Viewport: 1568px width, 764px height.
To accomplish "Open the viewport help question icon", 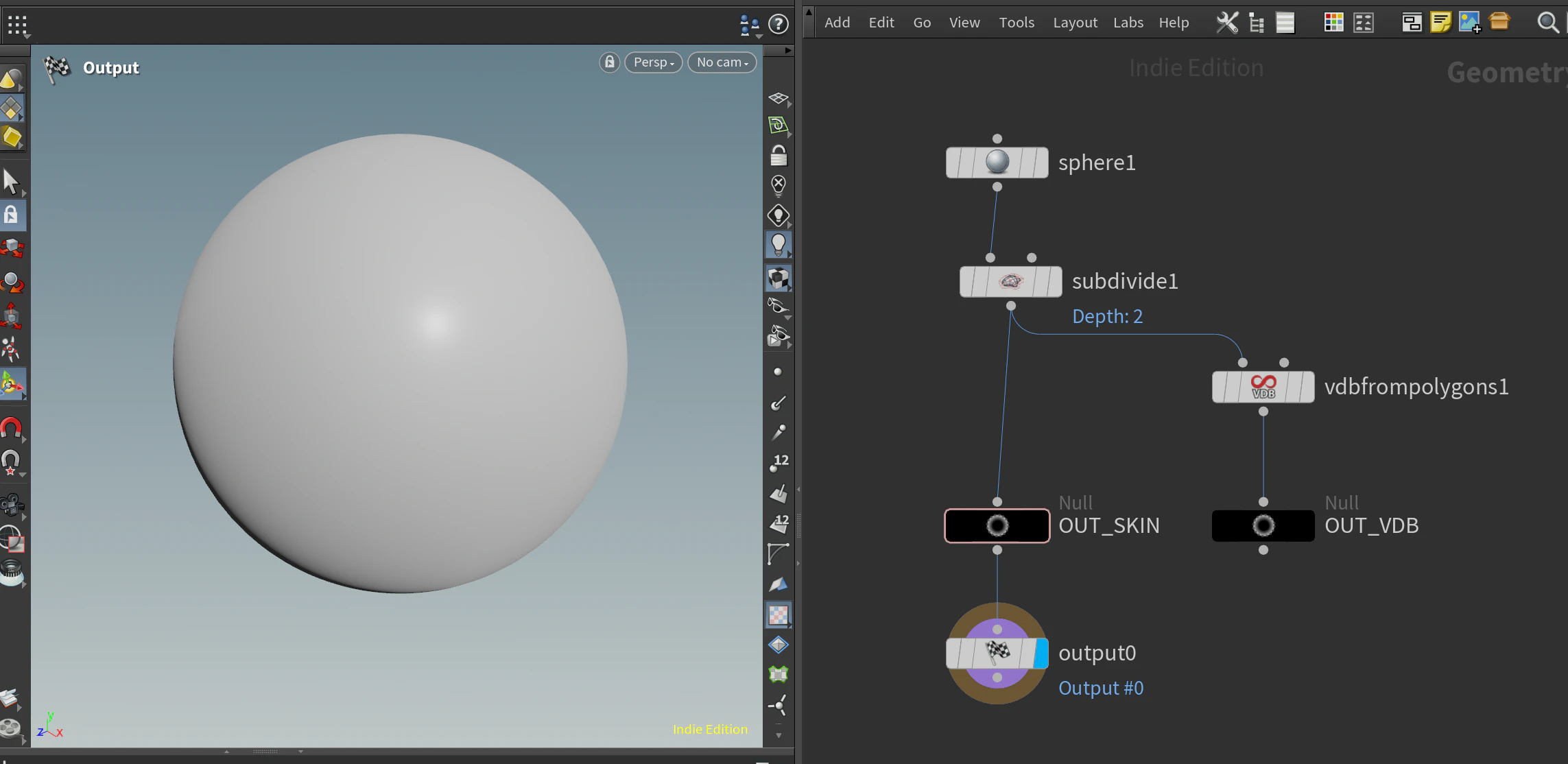I will point(778,24).
